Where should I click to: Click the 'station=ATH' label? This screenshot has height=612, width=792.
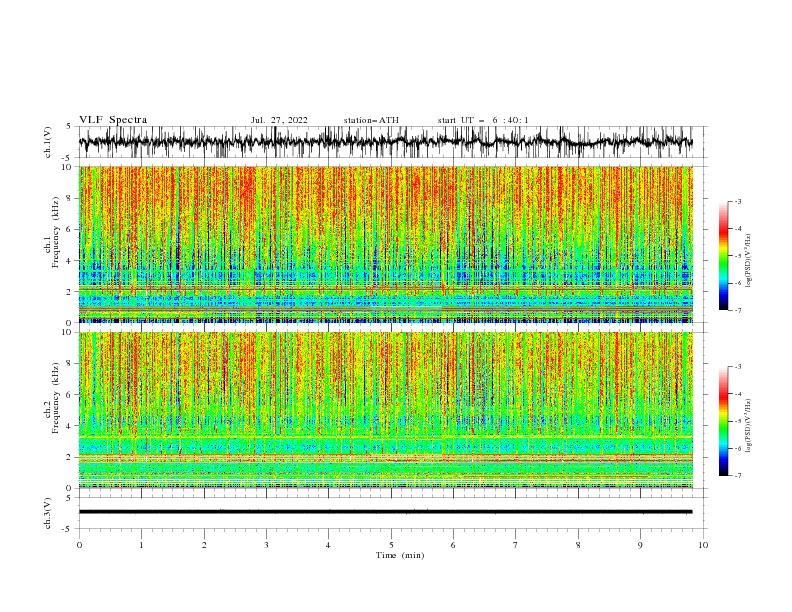371,120
